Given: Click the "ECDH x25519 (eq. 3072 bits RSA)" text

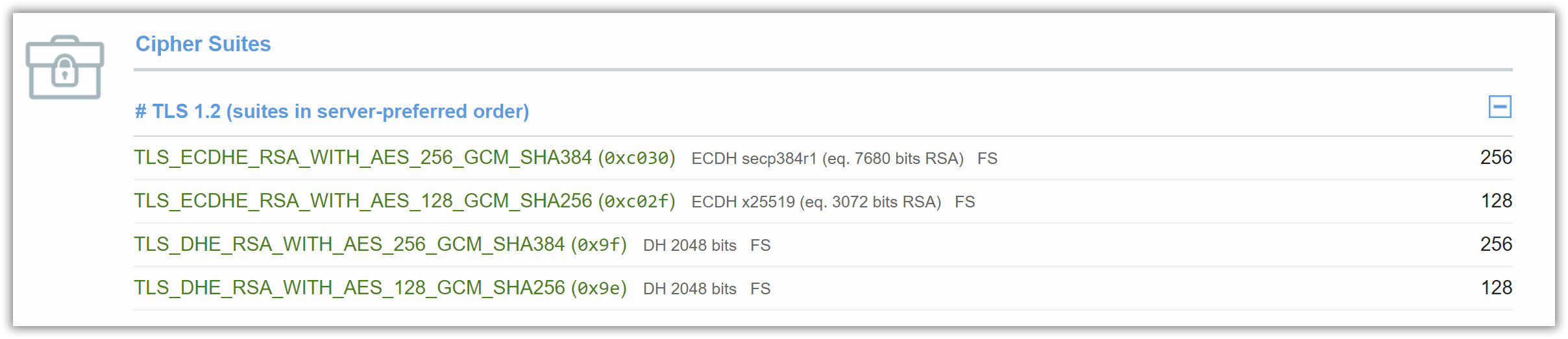Looking at the screenshot, I should [816, 202].
